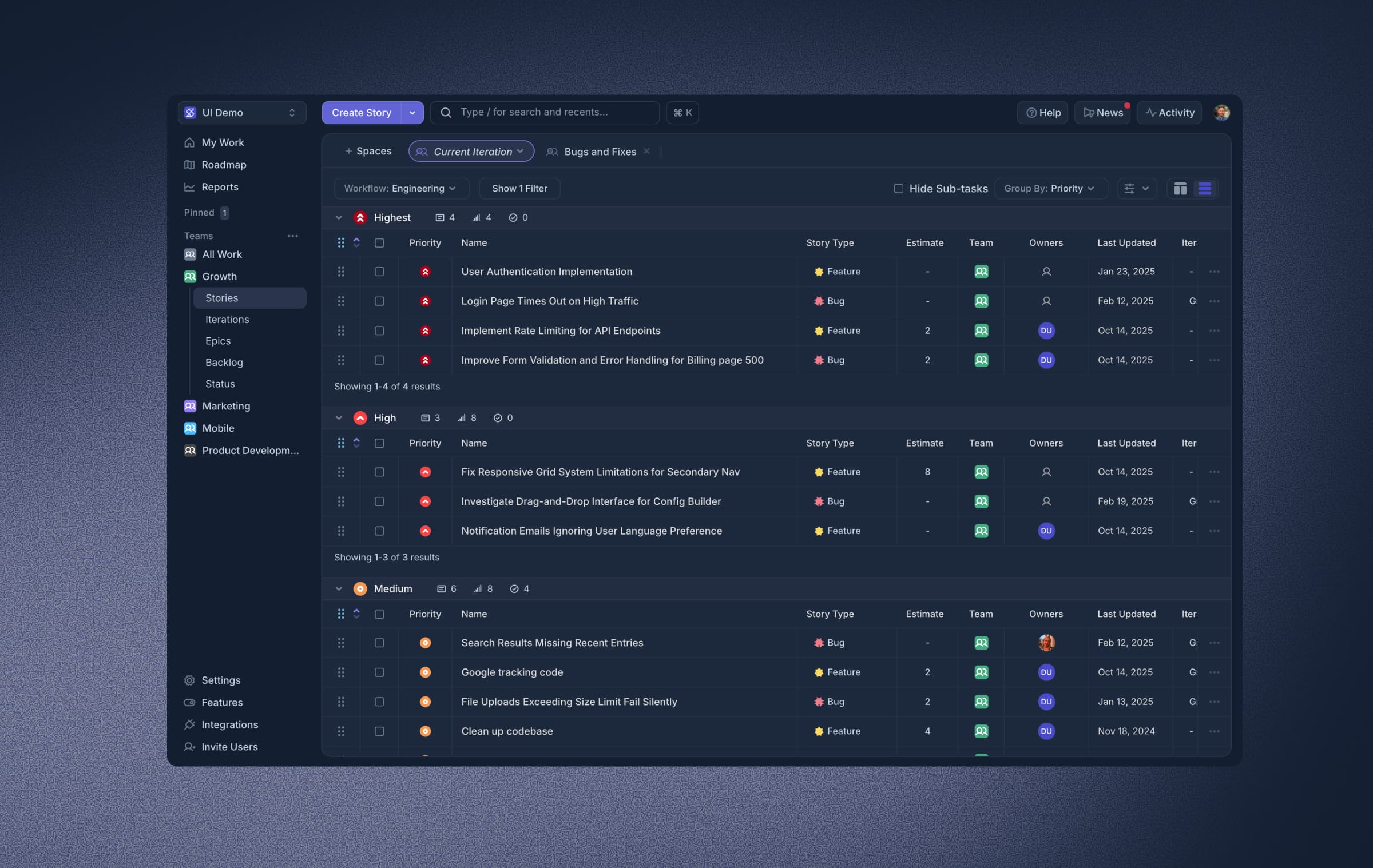Open Iterations under the Growth team

(x=227, y=320)
